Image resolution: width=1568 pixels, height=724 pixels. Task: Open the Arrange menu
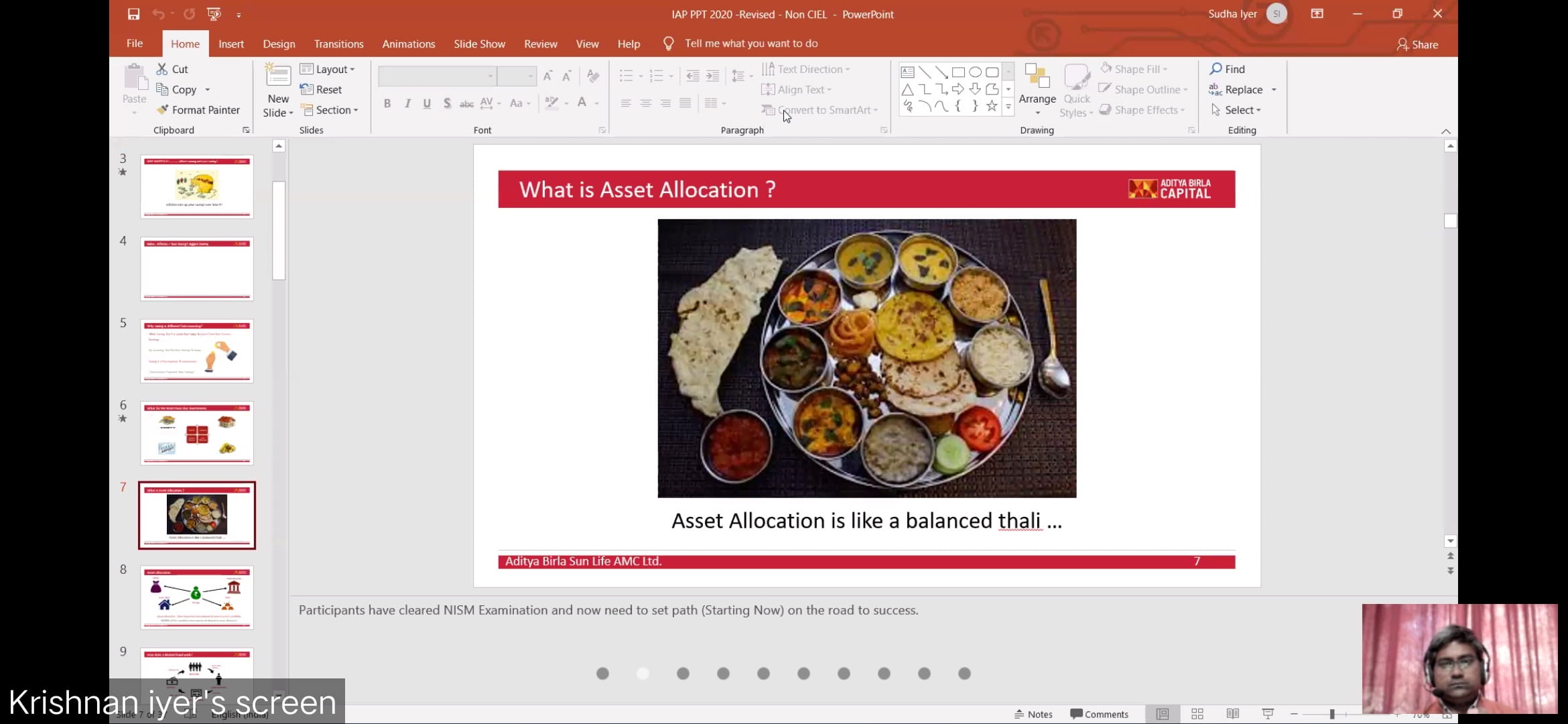coord(1037,89)
